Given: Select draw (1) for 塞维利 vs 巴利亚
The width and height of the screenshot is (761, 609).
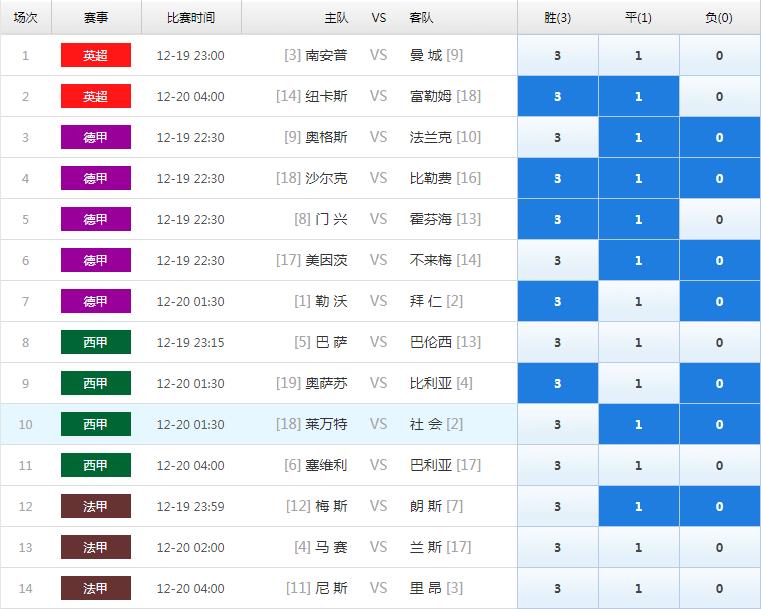Looking at the screenshot, I should tap(639, 465).
